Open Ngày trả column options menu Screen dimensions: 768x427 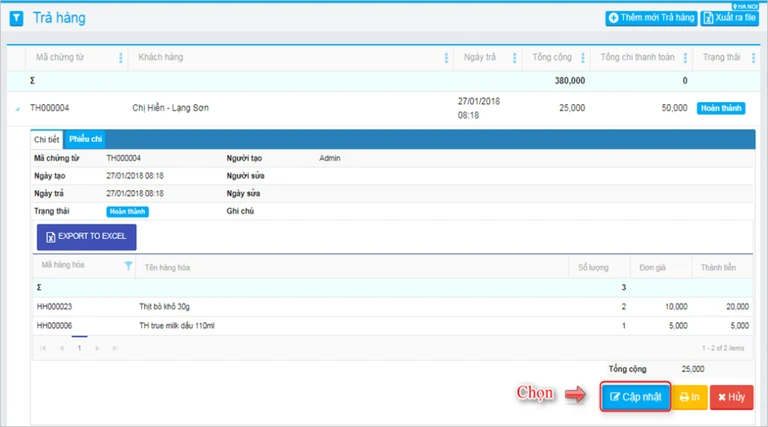pyautogui.click(x=514, y=58)
